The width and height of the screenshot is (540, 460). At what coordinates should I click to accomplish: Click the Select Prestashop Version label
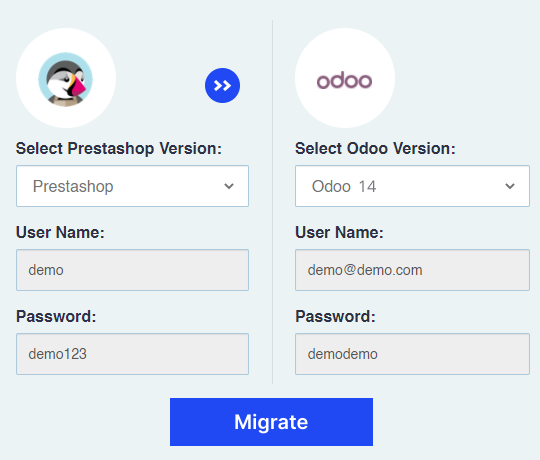[119, 149]
